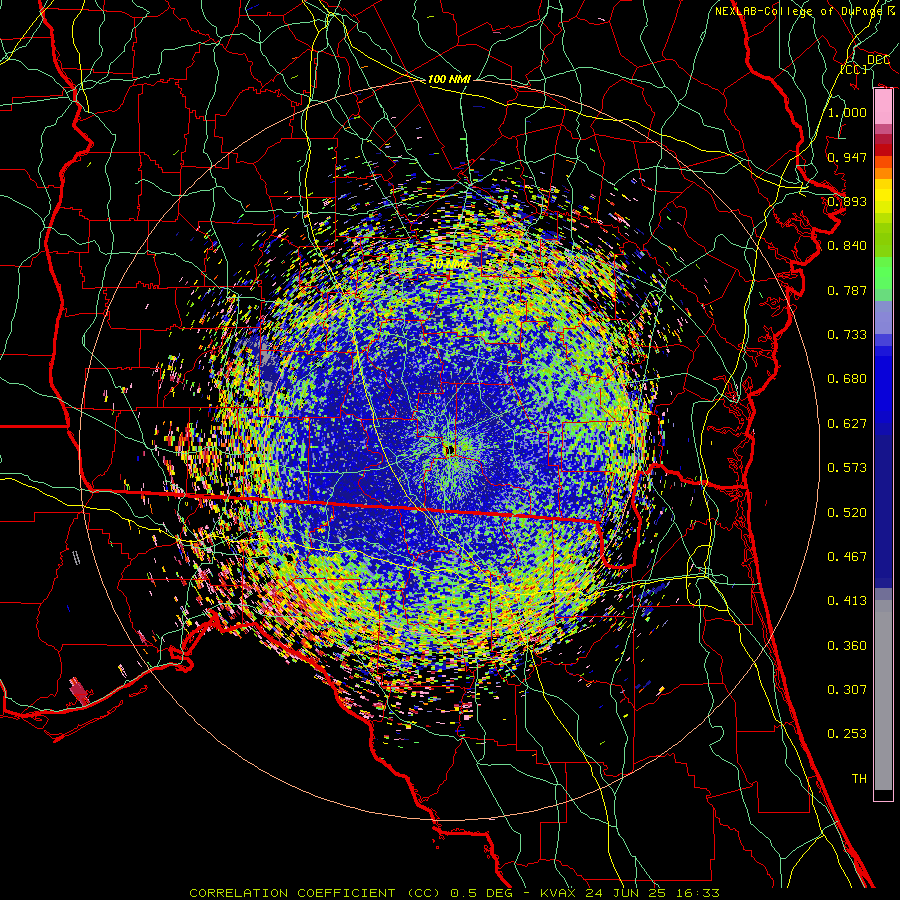
Task: Click the (CC) units label above the color bar
Action: click(854, 69)
